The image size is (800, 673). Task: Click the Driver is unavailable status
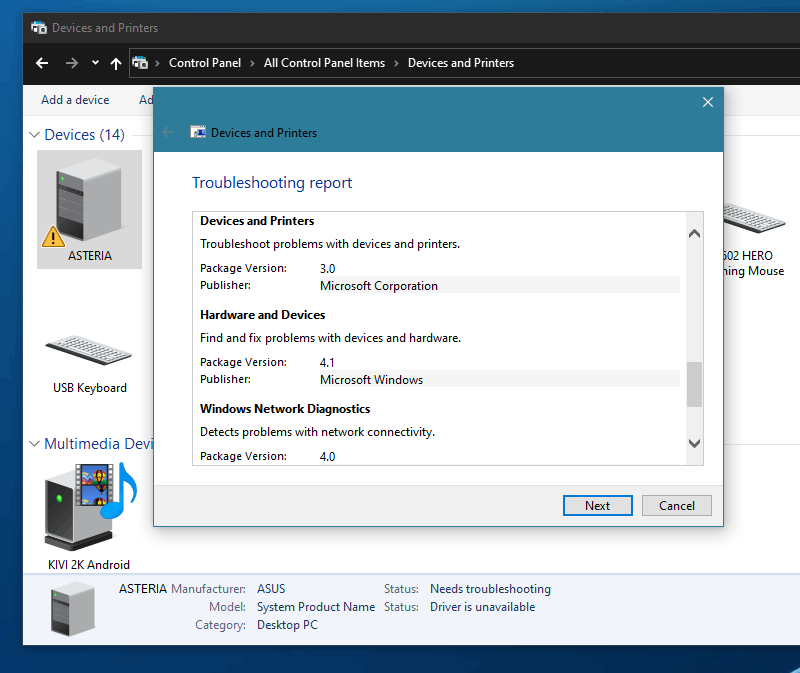click(483, 607)
